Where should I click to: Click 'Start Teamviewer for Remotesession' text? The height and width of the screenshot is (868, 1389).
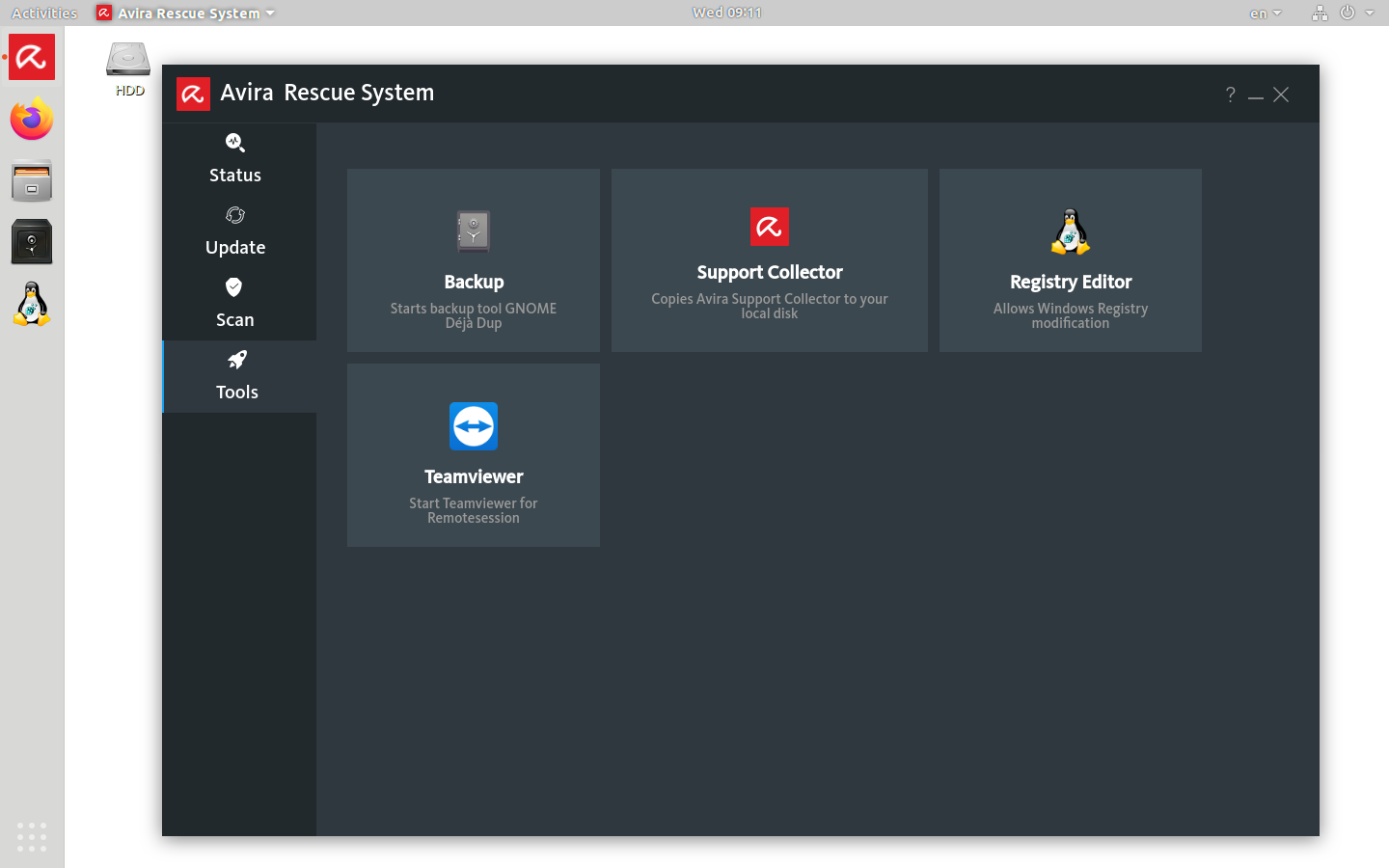tap(474, 510)
